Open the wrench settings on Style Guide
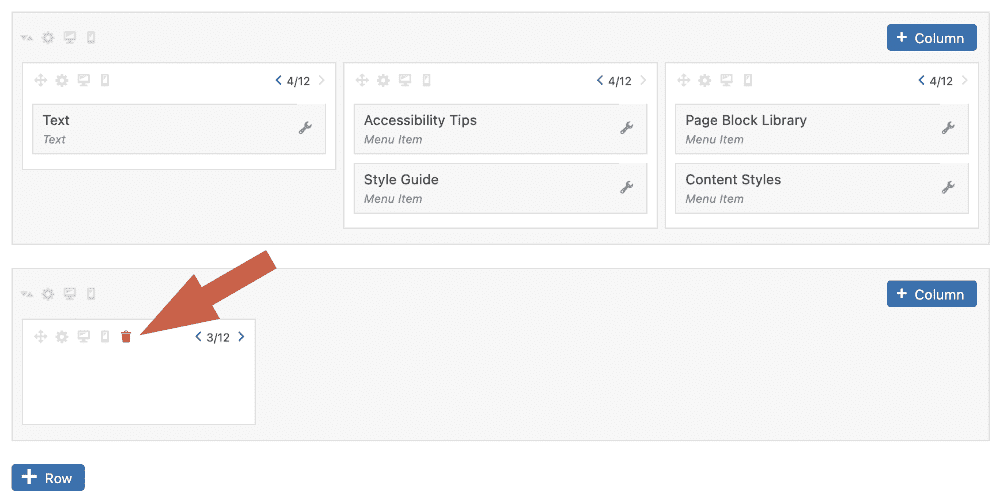Screen dimensions: 1000x500 tap(627, 187)
